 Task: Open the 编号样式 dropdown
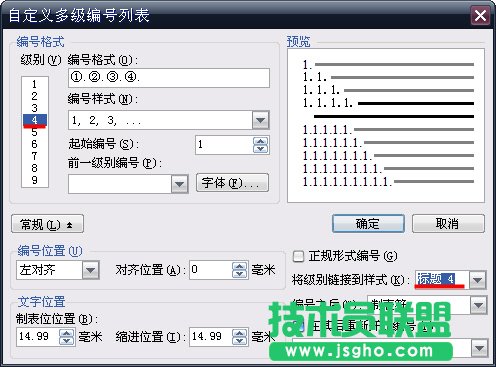coord(260,120)
